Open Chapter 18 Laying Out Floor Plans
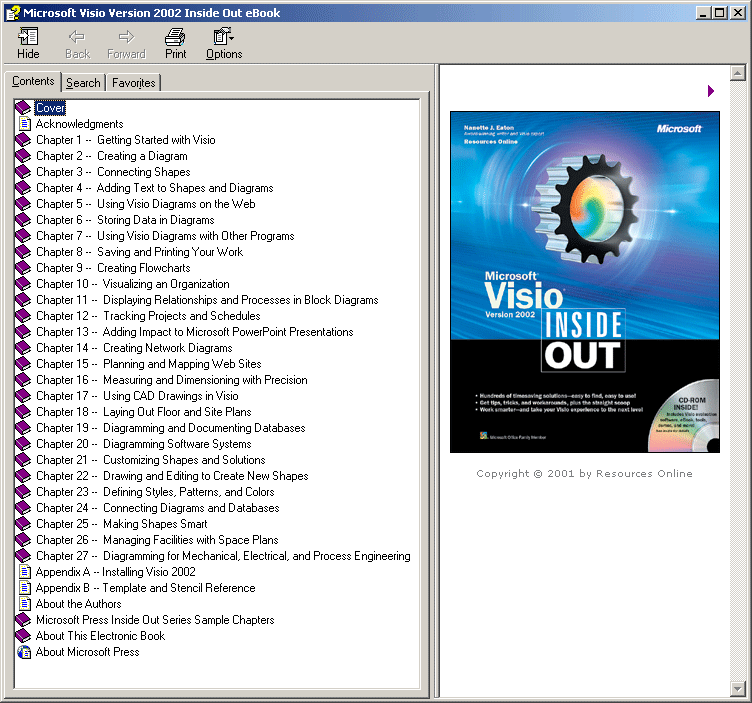The height and width of the screenshot is (703, 752). 144,411
